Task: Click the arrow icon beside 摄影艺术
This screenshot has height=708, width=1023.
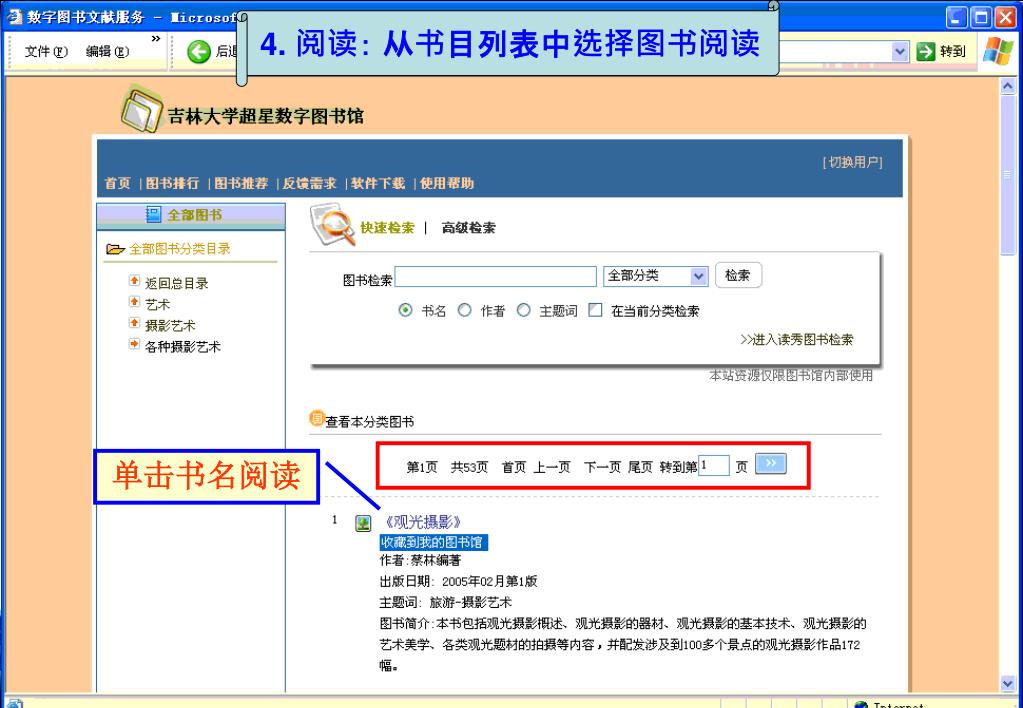Action: pyautogui.click(x=134, y=323)
